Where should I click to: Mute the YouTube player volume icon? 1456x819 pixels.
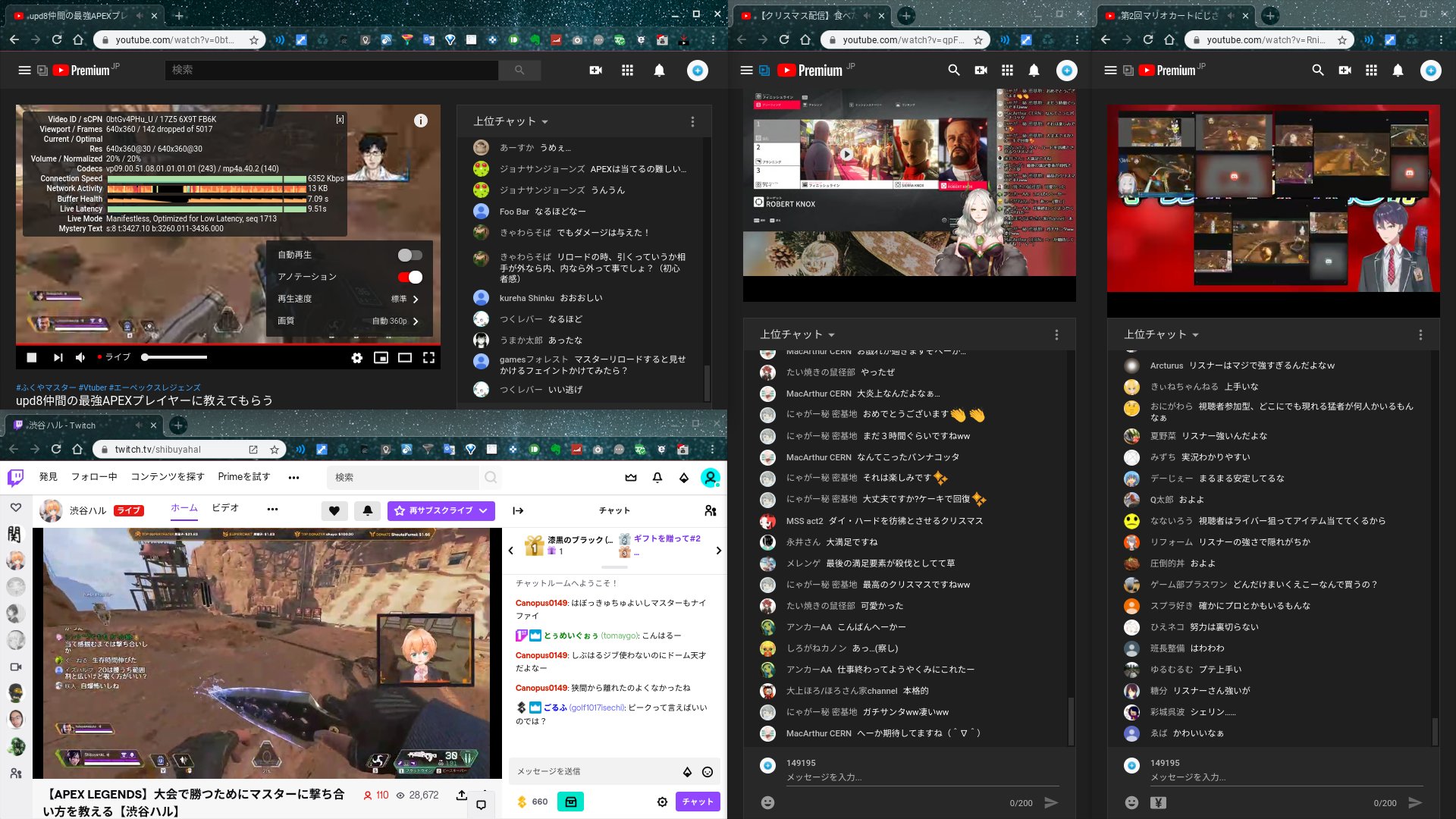80,357
